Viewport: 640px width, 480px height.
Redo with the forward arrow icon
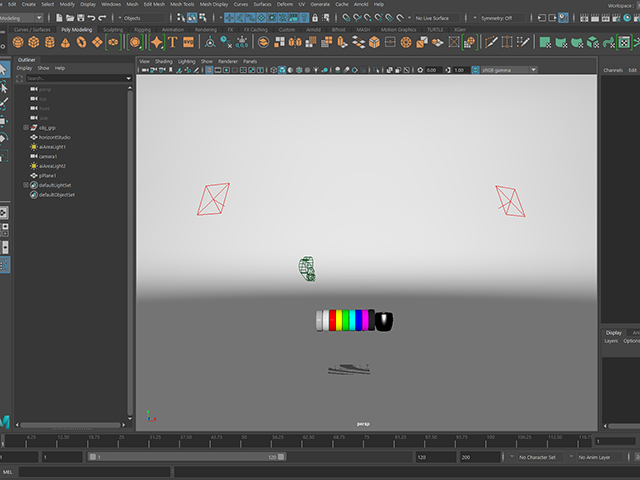click(x=102, y=18)
